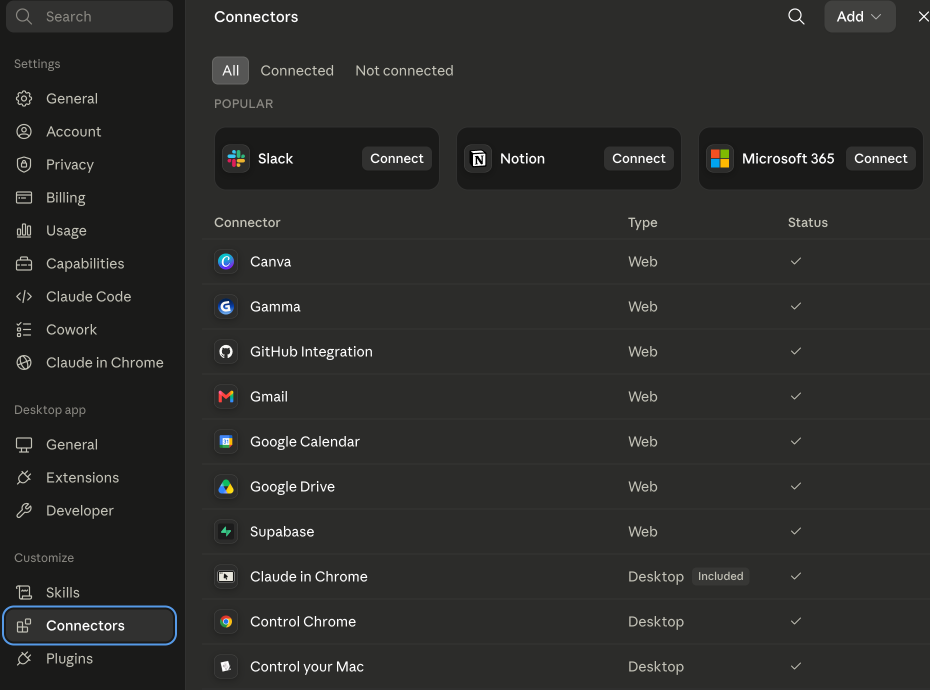
Task: Click the Canva status checkmark
Action: coord(796,261)
